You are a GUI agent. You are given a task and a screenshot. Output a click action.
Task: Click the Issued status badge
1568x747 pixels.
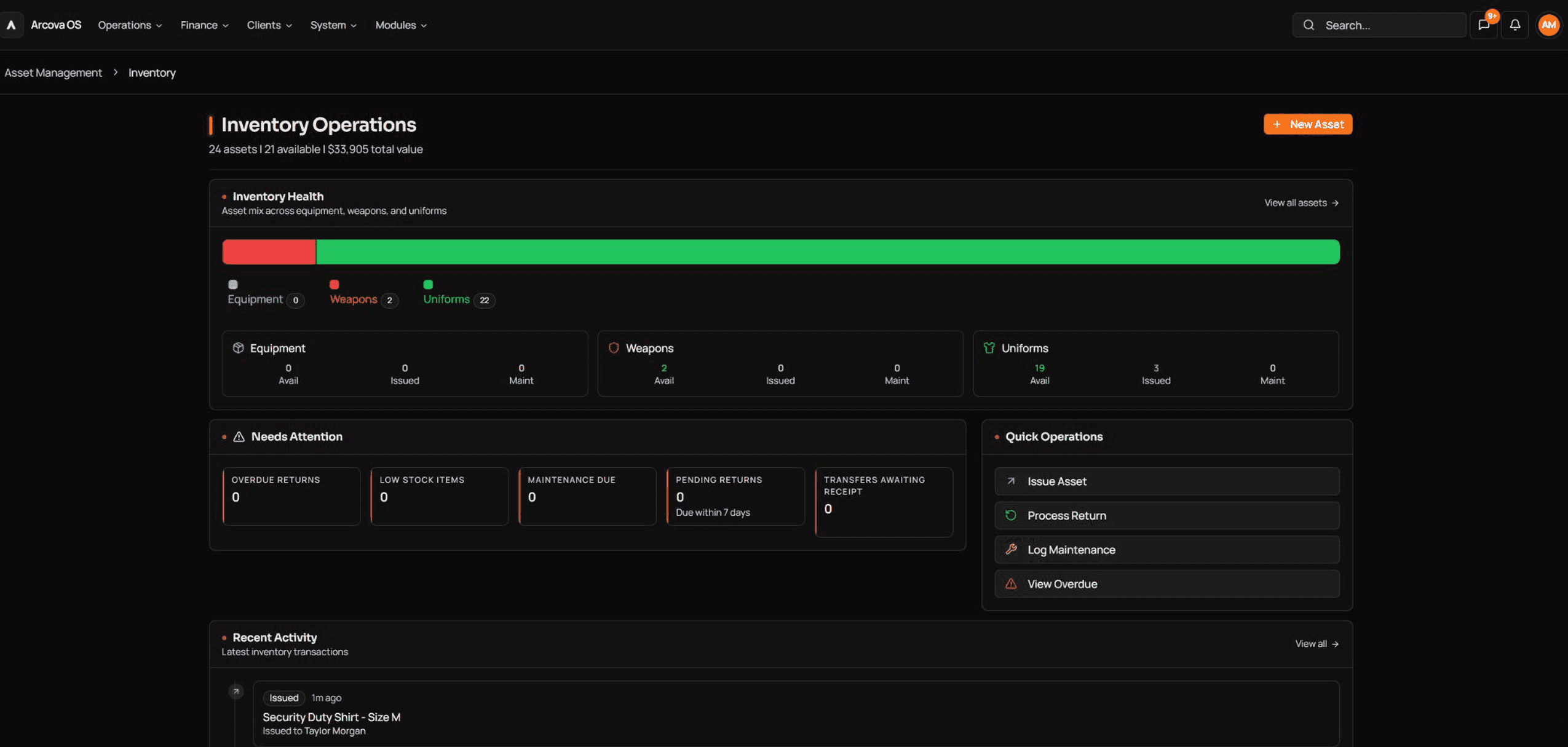click(x=283, y=698)
